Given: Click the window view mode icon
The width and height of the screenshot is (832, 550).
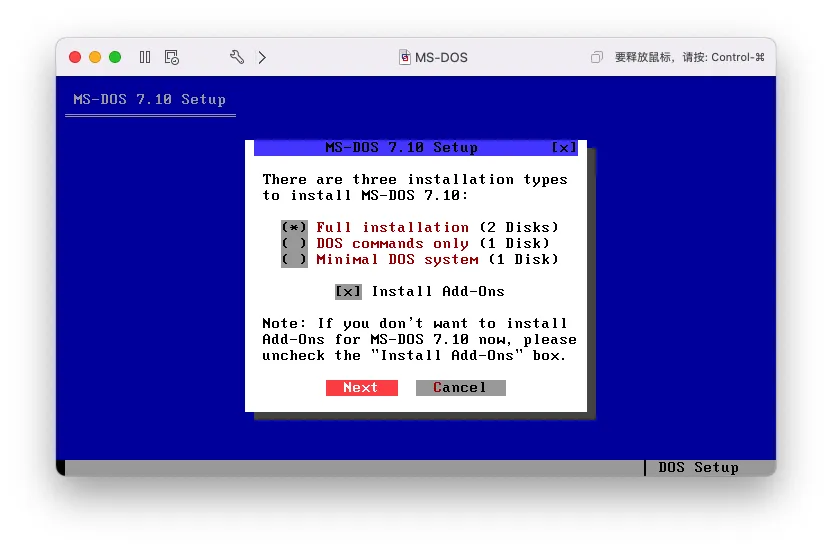Looking at the screenshot, I should (x=597, y=57).
